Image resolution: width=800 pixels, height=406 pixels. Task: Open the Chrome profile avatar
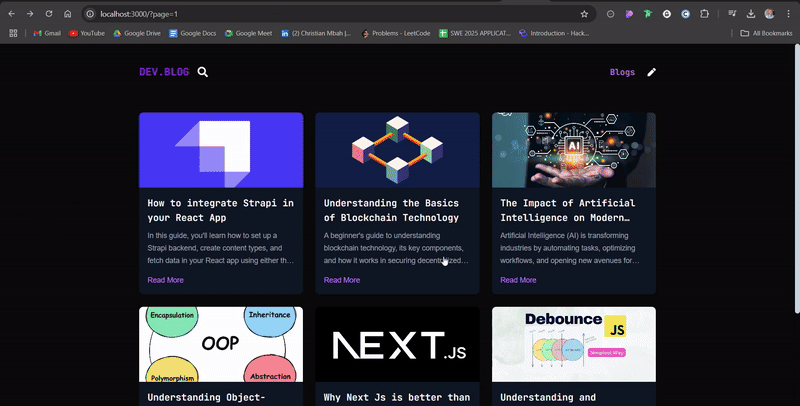pos(769,14)
